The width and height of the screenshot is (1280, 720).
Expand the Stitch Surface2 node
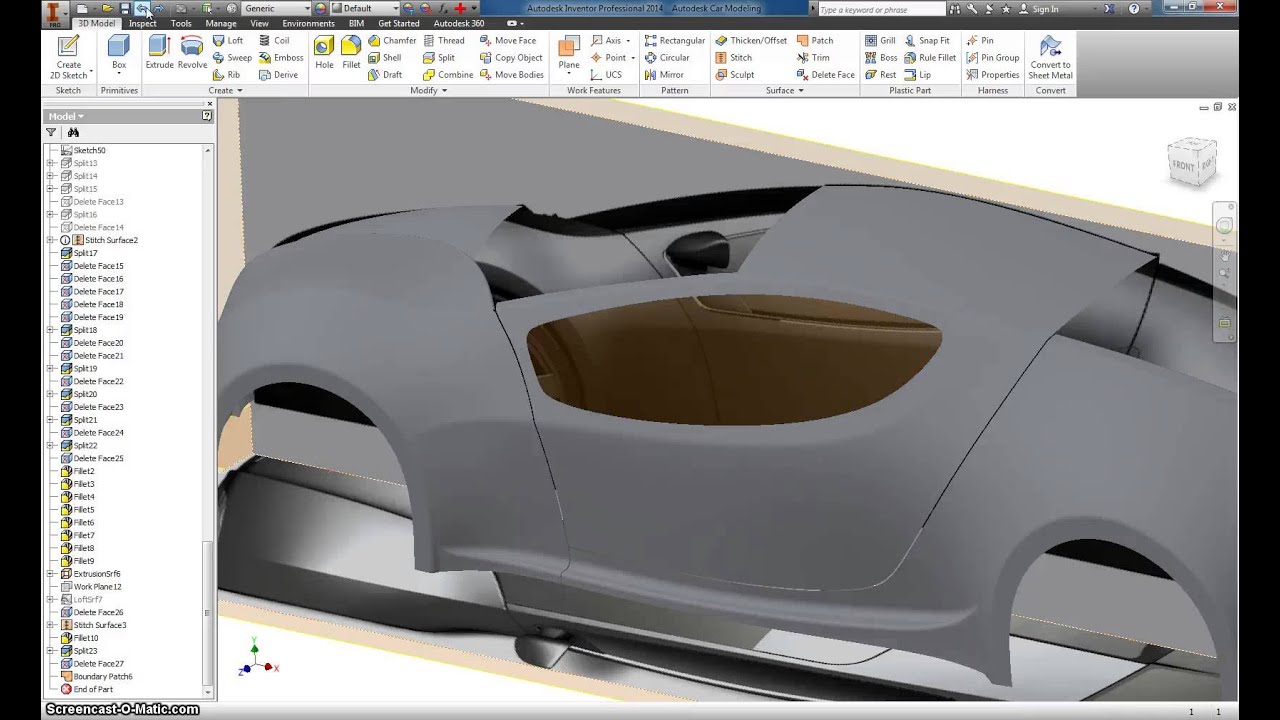coord(50,240)
